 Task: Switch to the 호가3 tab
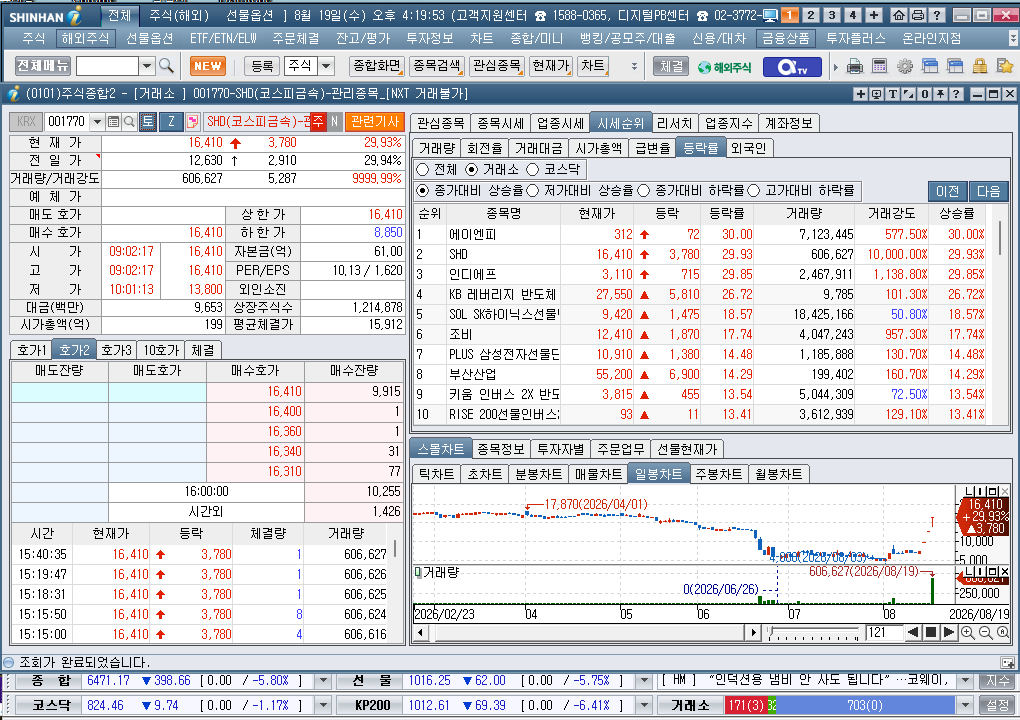click(x=116, y=350)
